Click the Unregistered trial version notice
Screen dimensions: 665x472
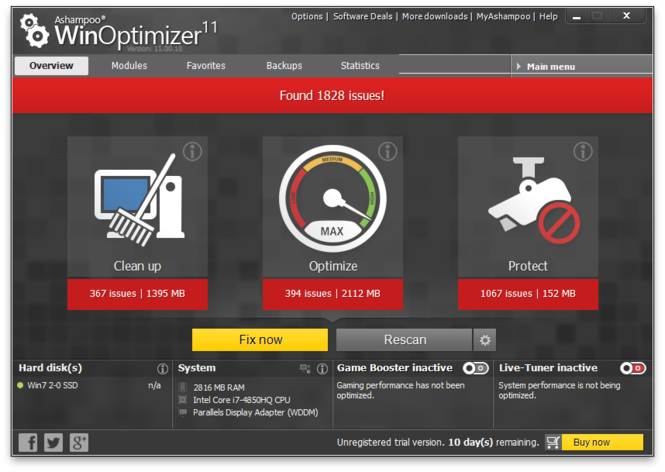(x=438, y=442)
